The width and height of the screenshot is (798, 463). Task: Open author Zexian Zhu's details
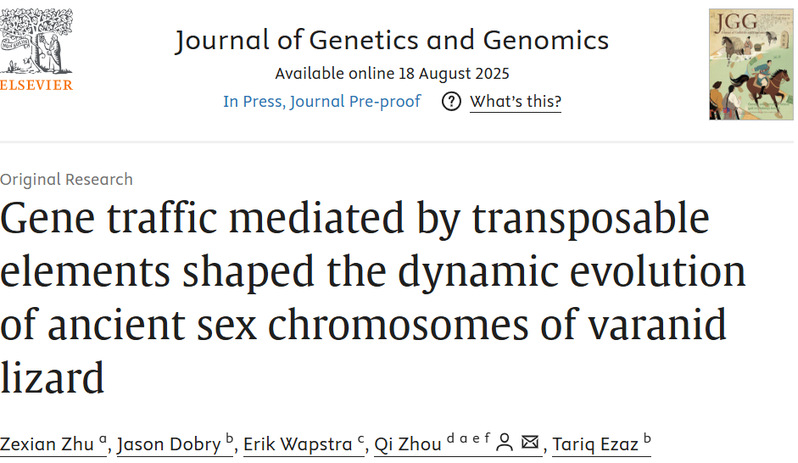click(x=45, y=443)
